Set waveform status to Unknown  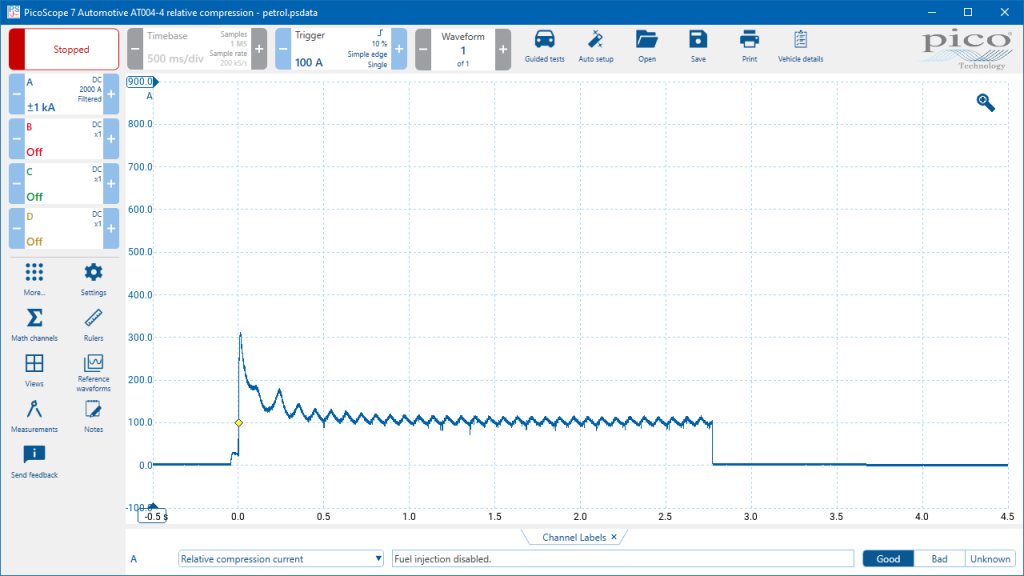tap(989, 559)
